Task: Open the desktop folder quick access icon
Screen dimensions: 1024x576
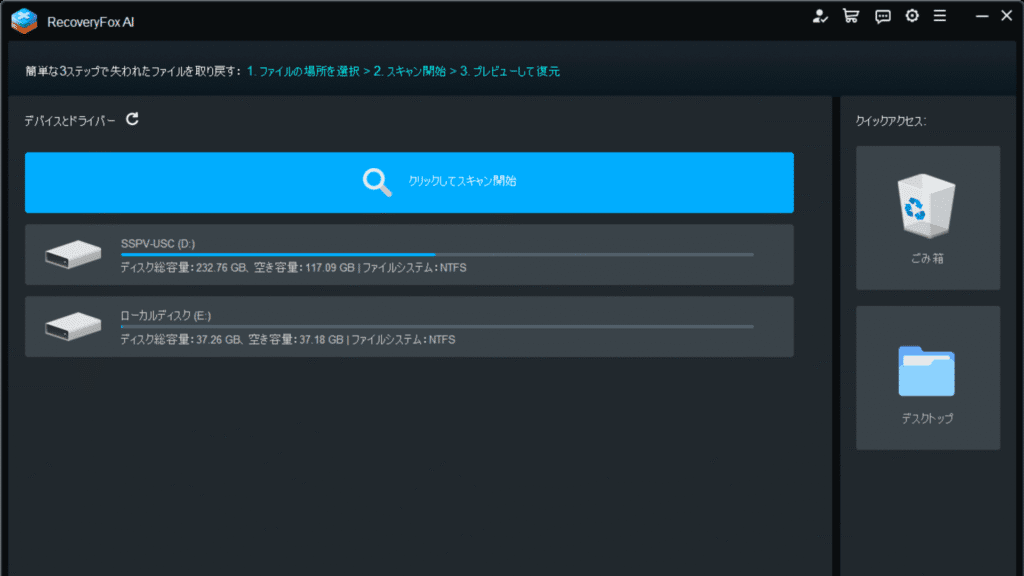Action: point(927,371)
